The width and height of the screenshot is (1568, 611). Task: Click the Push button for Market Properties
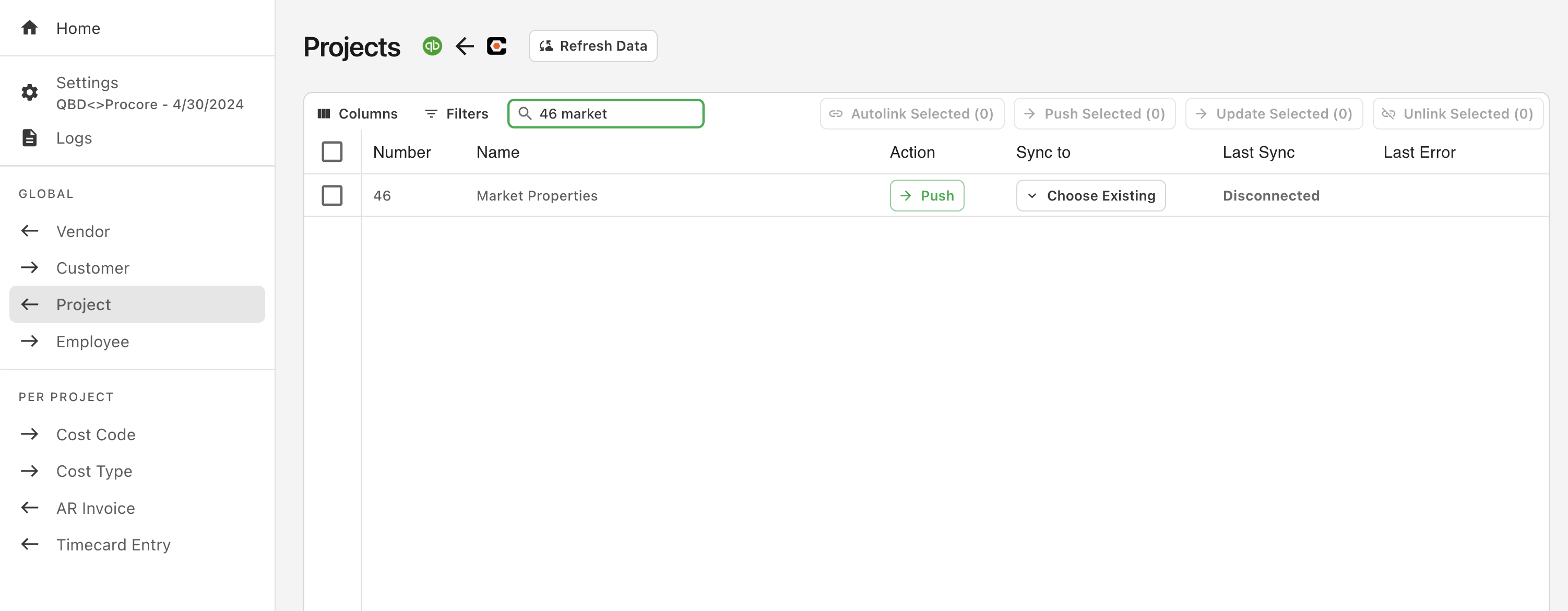[x=927, y=195]
